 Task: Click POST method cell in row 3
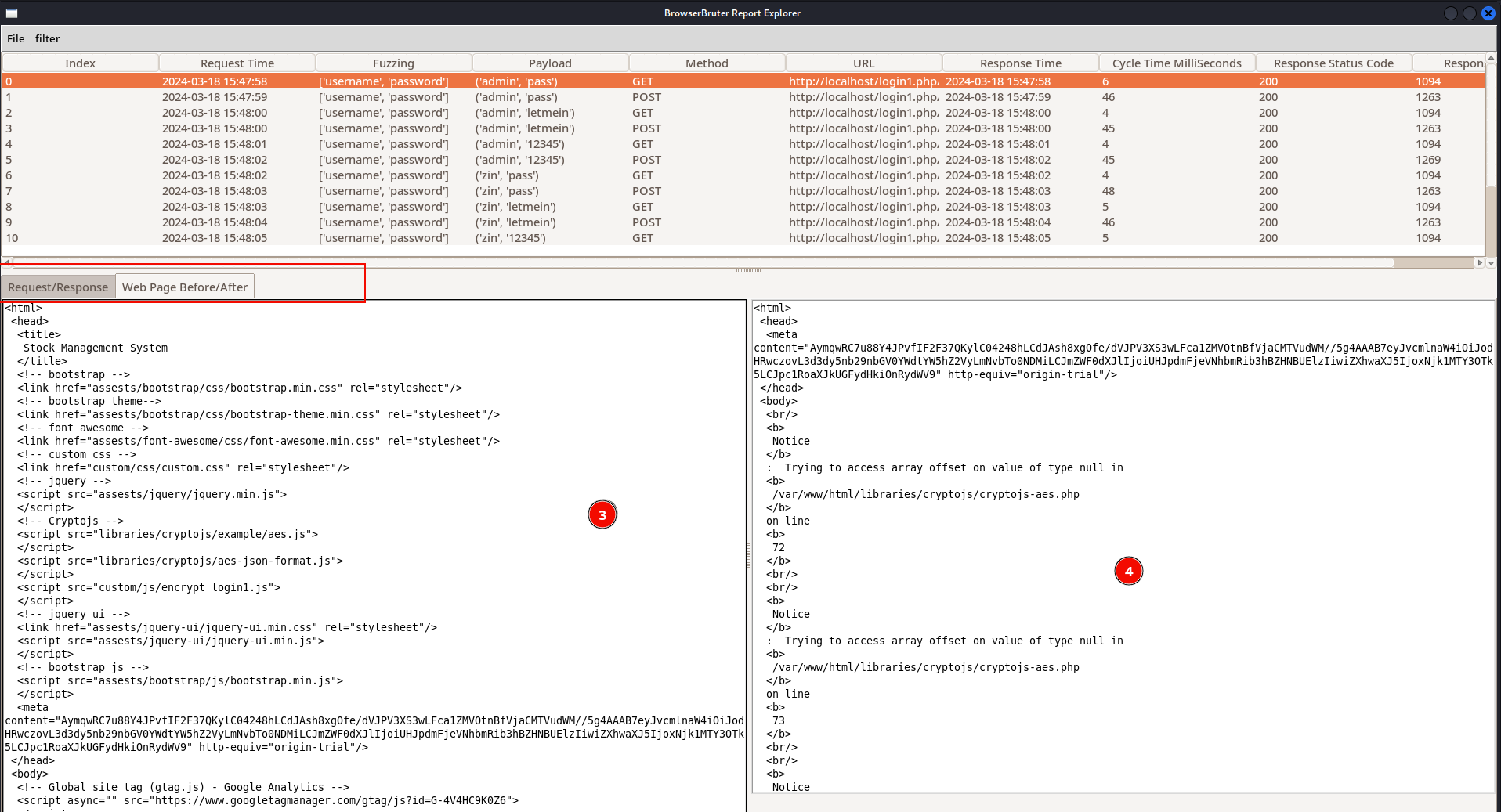coord(646,128)
